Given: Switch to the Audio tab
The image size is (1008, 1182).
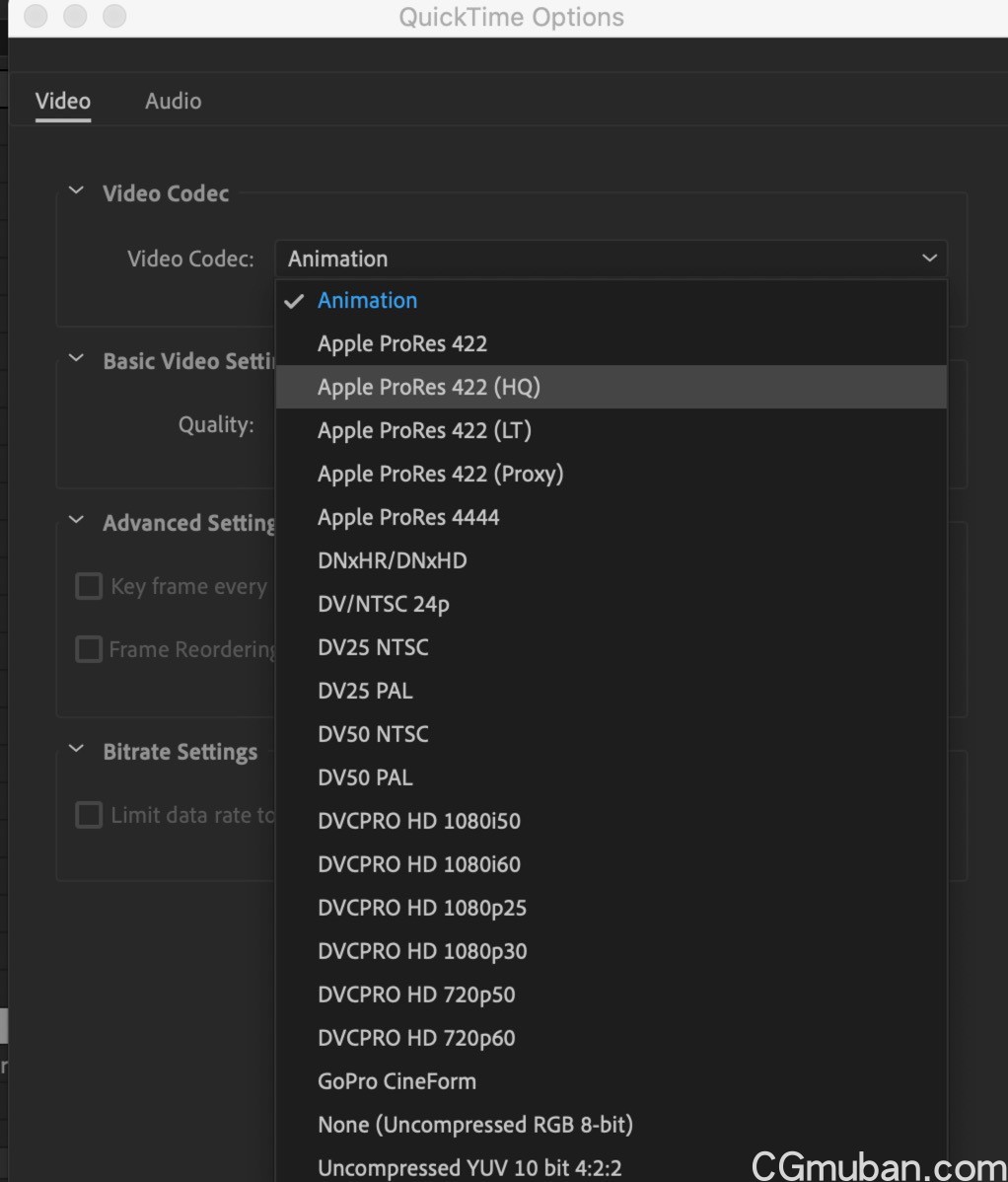Looking at the screenshot, I should tap(173, 101).
